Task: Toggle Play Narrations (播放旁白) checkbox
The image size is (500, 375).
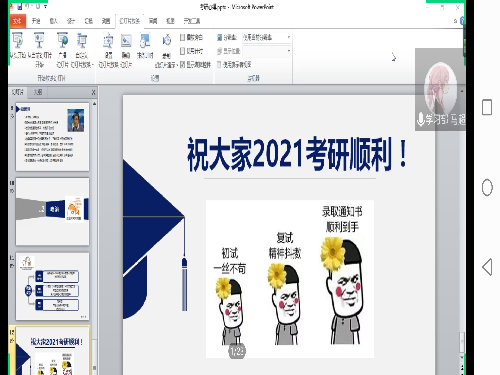Action: (x=182, y=37)
